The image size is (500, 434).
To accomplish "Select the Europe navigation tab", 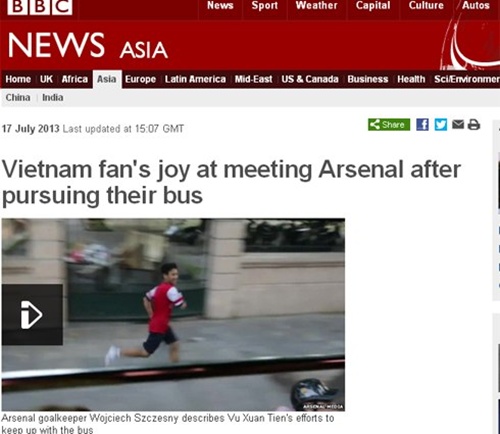I will 140,79.
